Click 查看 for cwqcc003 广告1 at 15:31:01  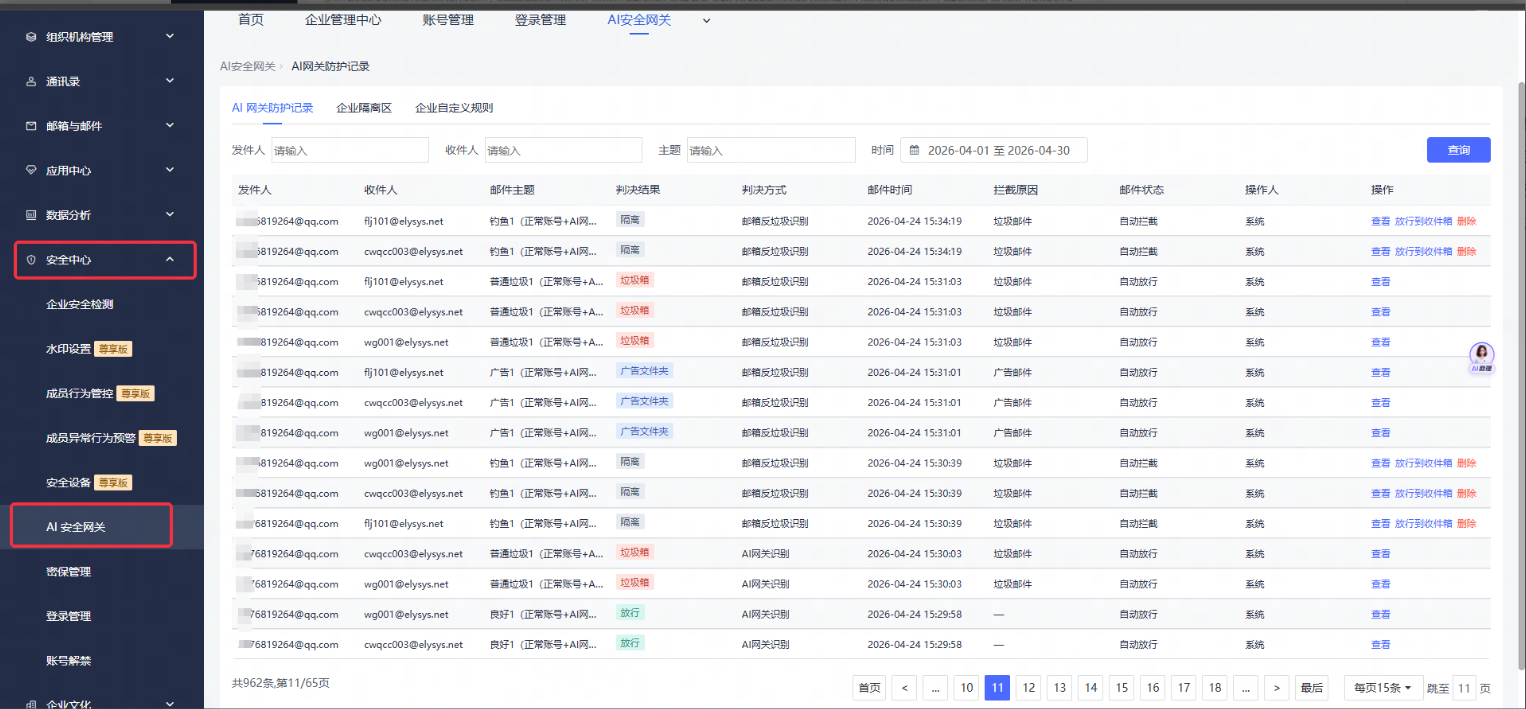(1380, 402)
